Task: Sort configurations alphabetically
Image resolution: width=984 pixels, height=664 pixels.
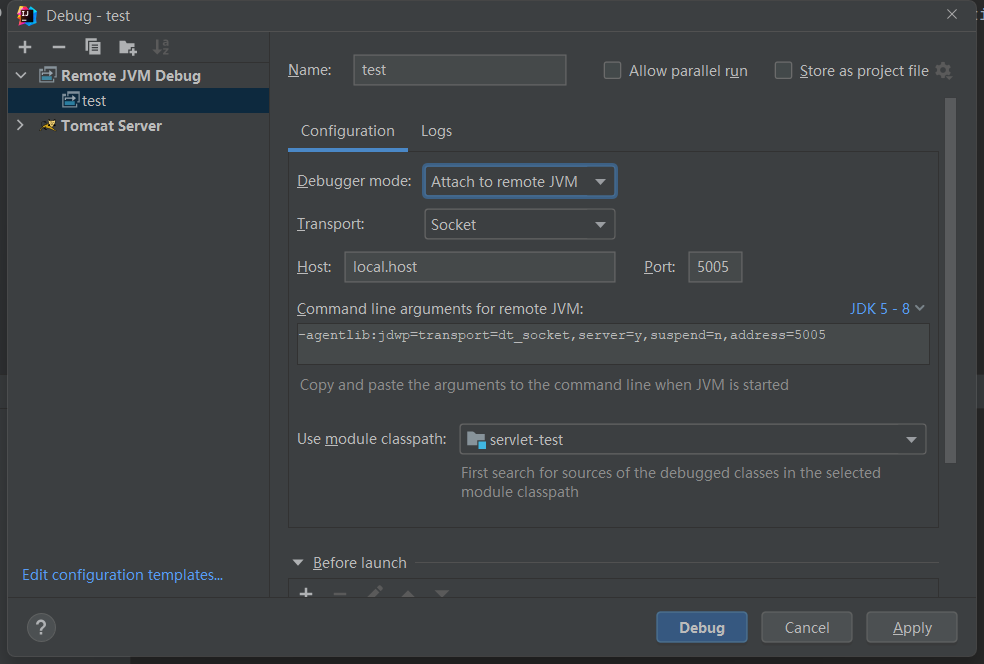Action: [x=161, y=47]
